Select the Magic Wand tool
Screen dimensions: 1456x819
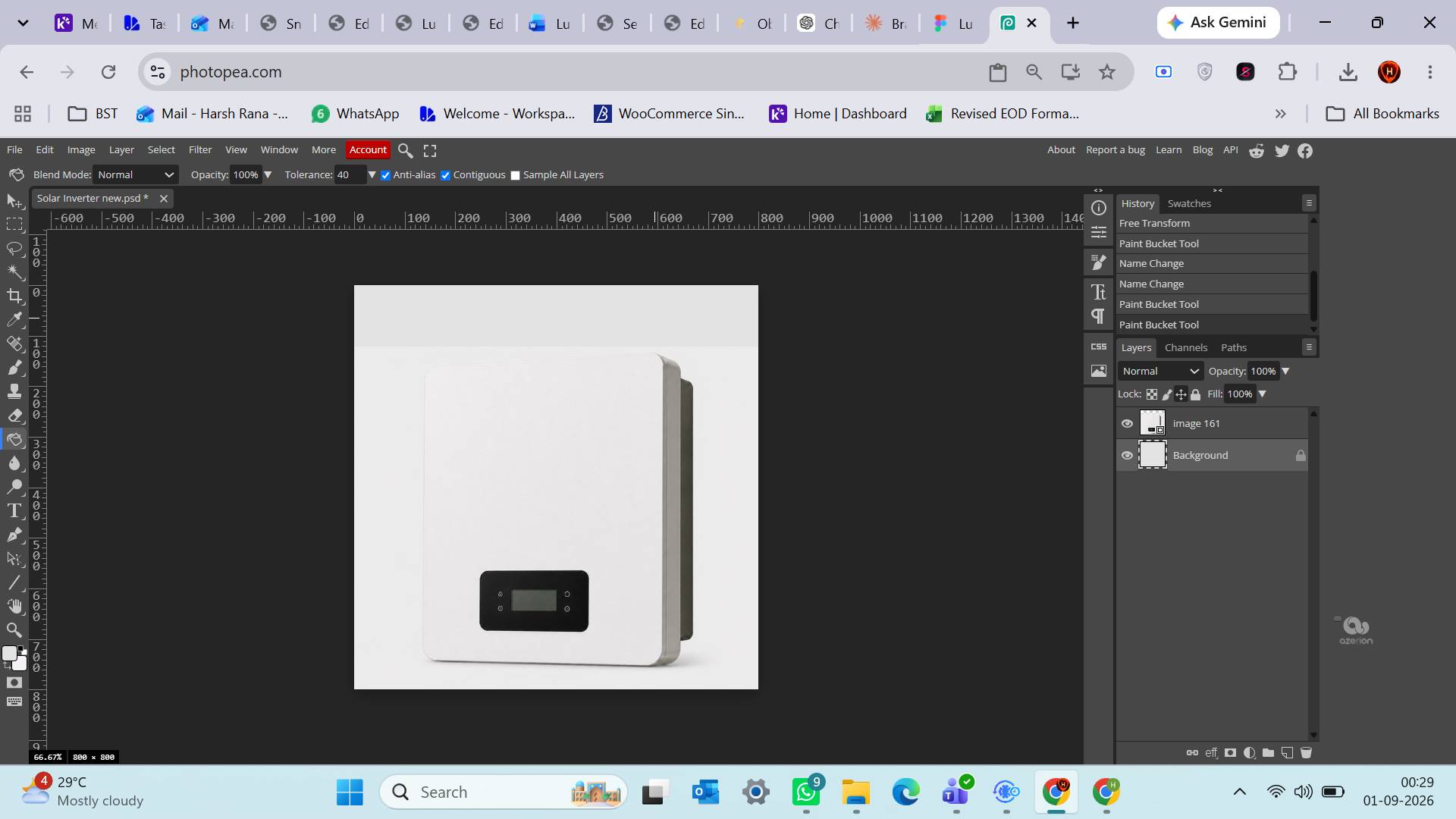pyautogui.click(x=14, y=271)
